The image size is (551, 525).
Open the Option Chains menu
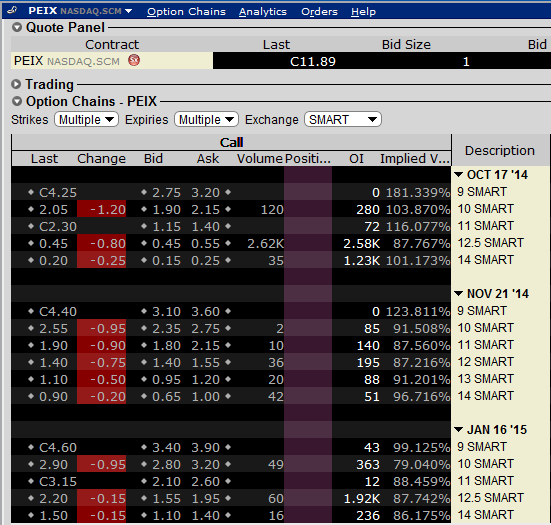pyautogui.click(x=186, y=12)
